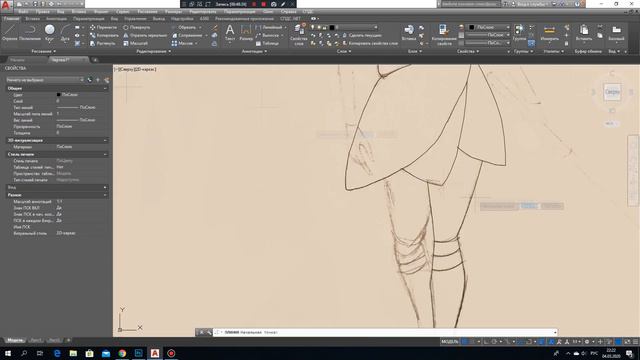Screen dimensions: 640x360
Task: Click Копировать свойства слоя button
Action: click(x=369, y=43)
